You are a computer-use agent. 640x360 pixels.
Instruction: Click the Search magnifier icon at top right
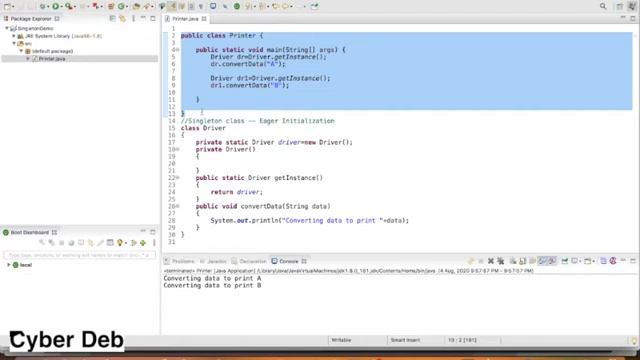603,6
